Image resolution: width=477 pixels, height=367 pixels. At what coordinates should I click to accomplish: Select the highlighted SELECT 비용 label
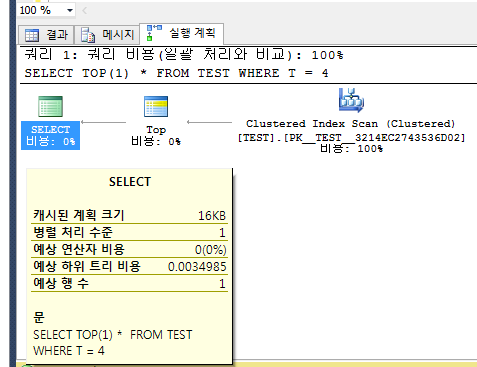pos(50,136)
